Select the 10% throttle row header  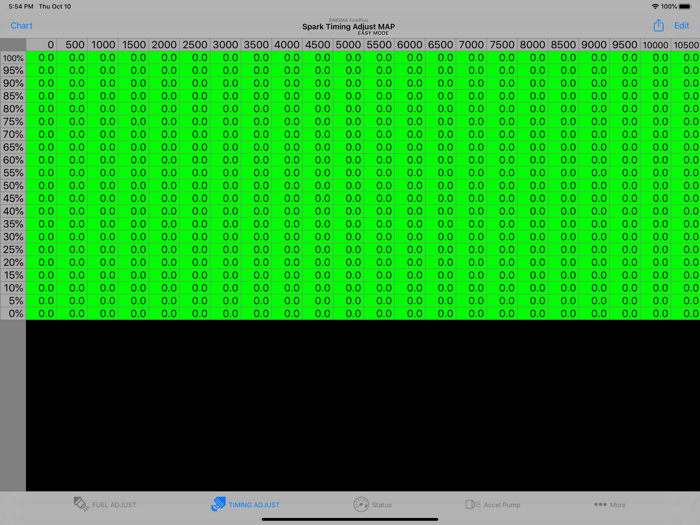click(13, 288)
